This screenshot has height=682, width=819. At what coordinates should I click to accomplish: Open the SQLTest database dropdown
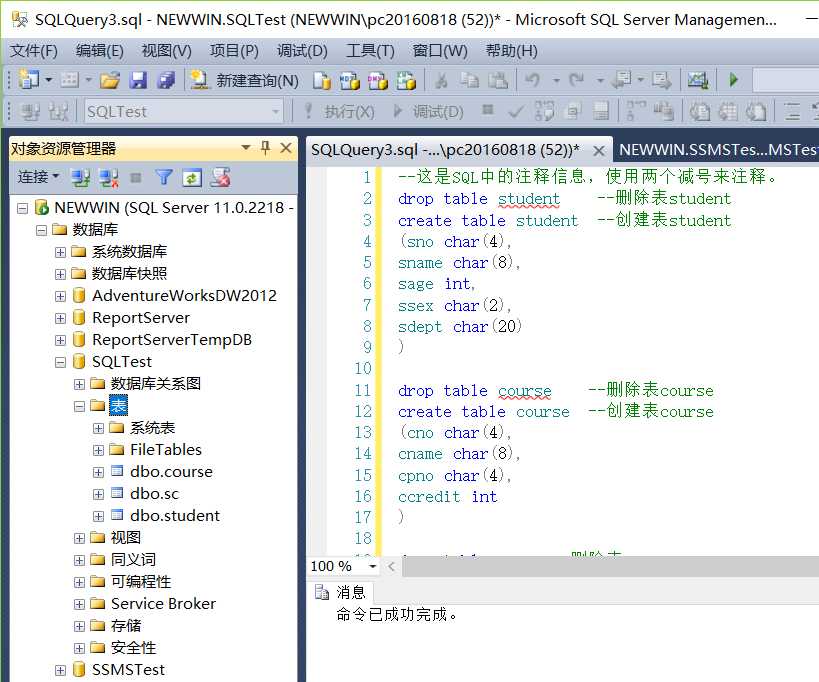tap(275, 111)
